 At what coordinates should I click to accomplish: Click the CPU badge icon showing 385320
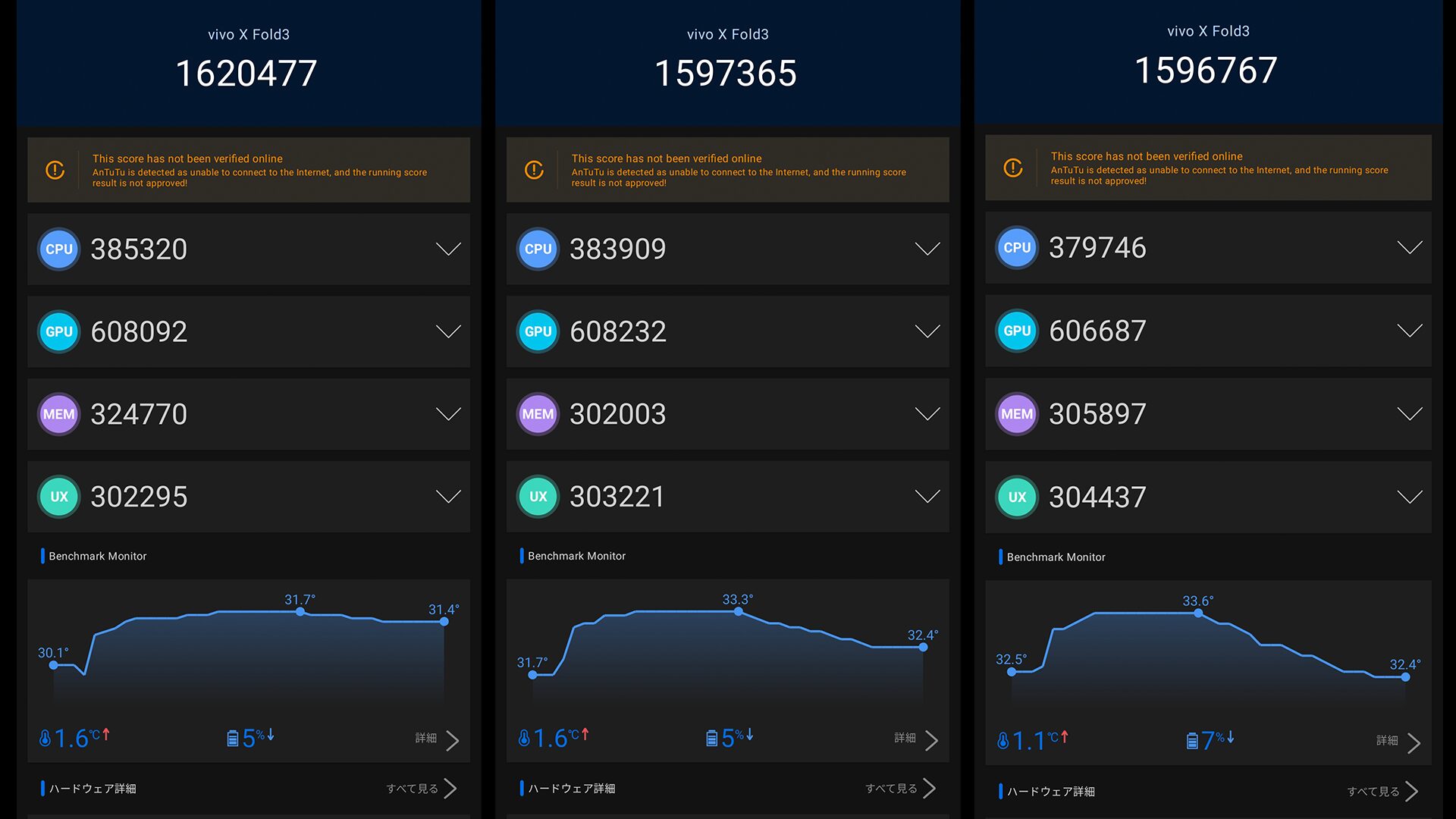[59, 249]
